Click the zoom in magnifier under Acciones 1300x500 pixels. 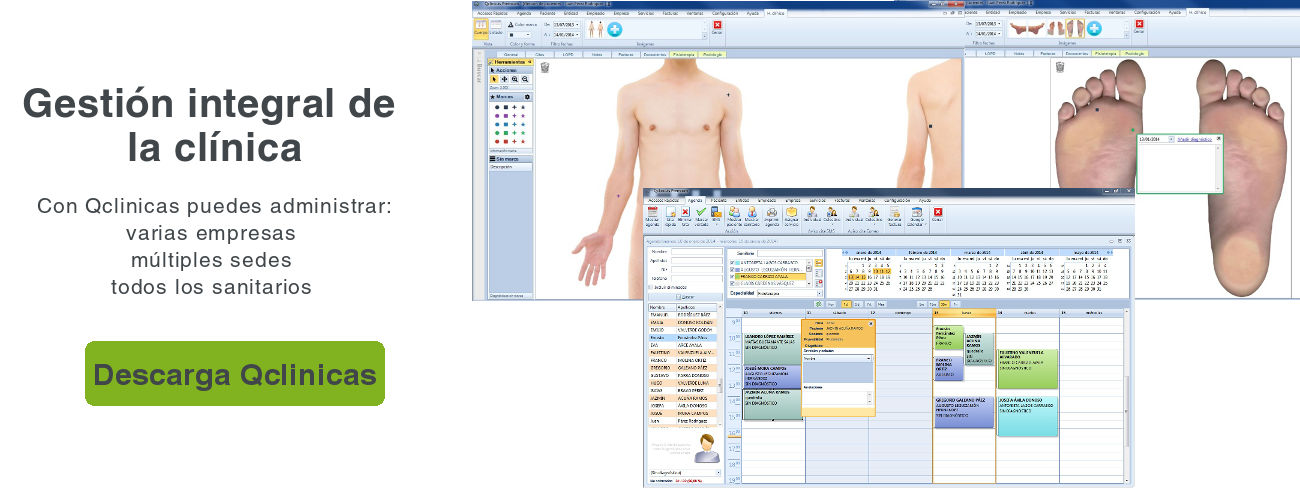pos(515,79)
